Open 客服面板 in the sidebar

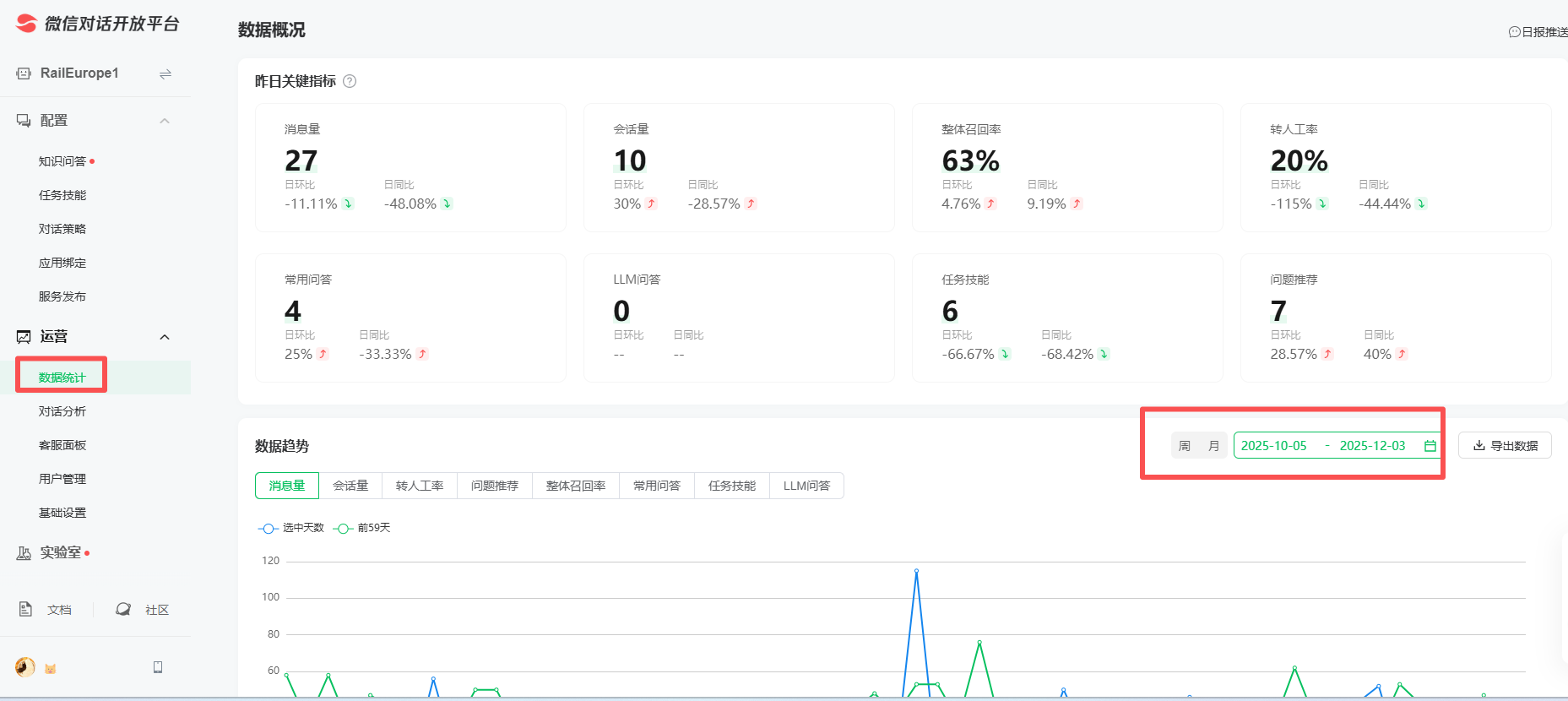(62, 445)
